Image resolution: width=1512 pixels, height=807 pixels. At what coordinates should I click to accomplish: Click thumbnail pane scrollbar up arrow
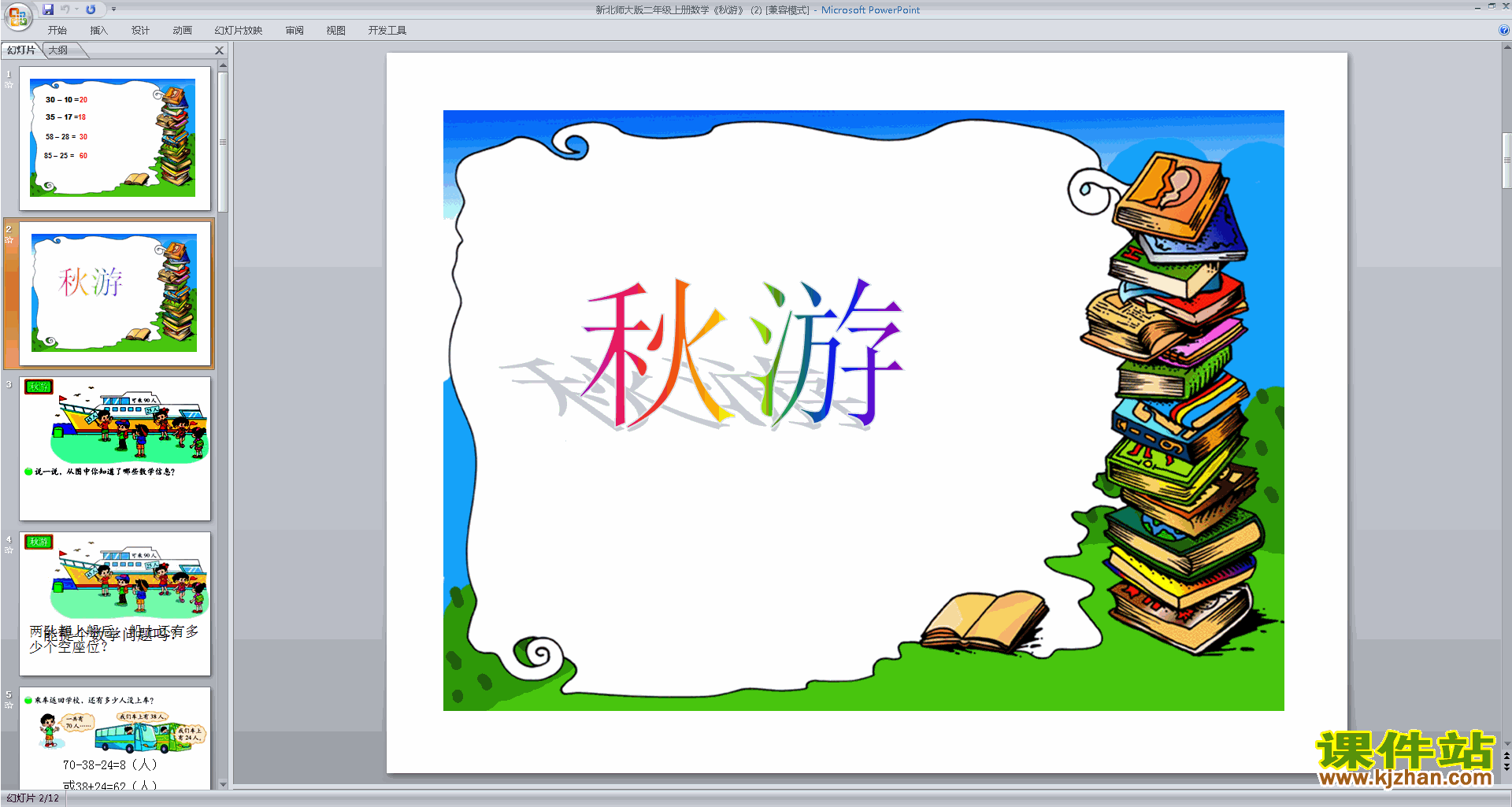223,65
